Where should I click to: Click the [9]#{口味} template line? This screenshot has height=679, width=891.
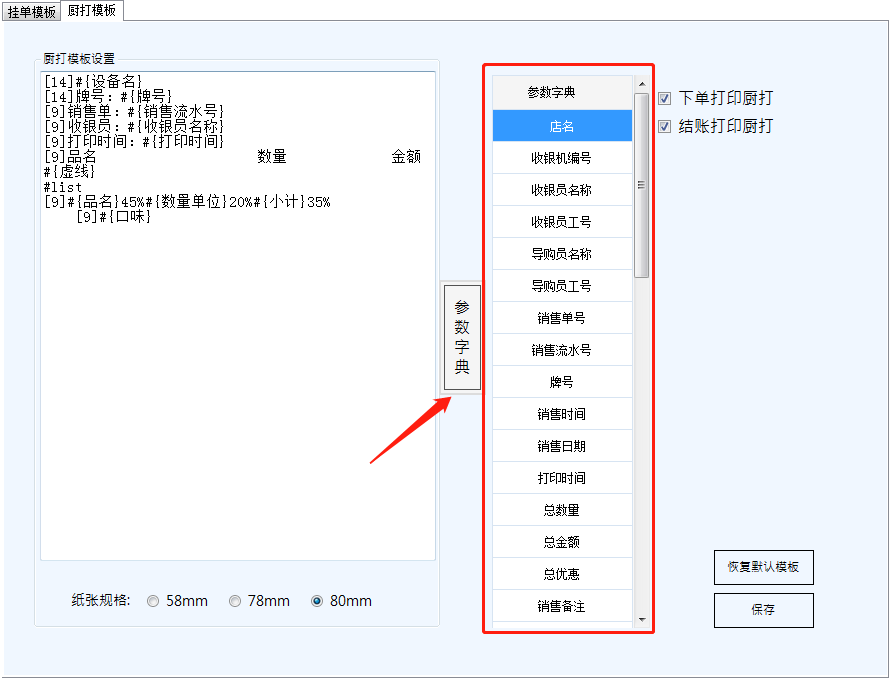(x=113, y=216)
